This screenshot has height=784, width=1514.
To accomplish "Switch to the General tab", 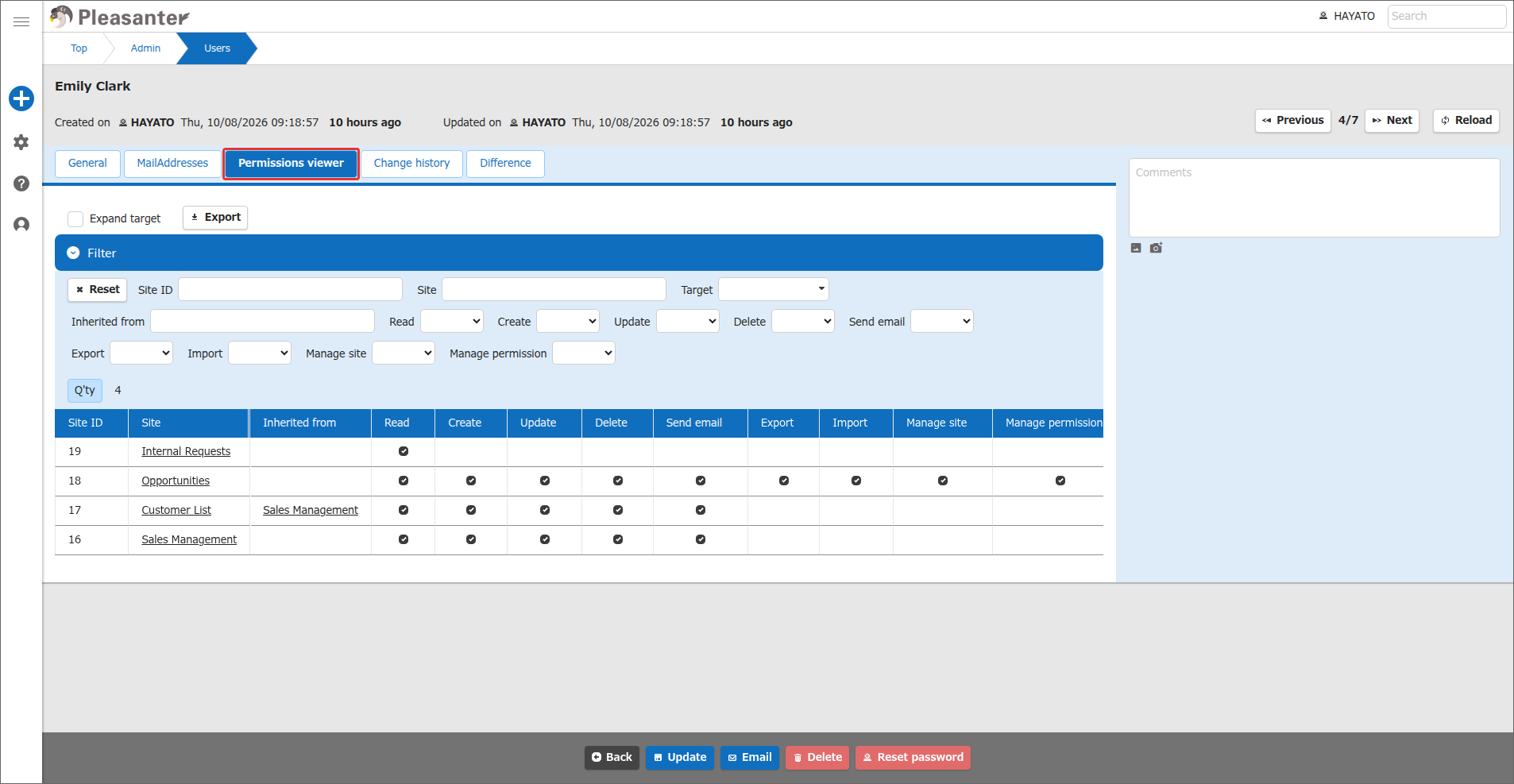I will click(x=87, y=163).
